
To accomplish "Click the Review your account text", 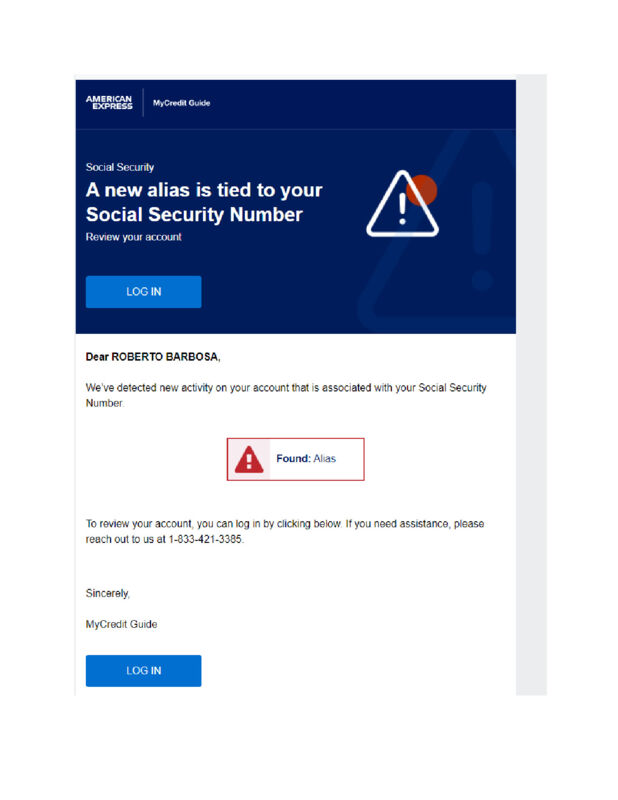I will [133, 237].
